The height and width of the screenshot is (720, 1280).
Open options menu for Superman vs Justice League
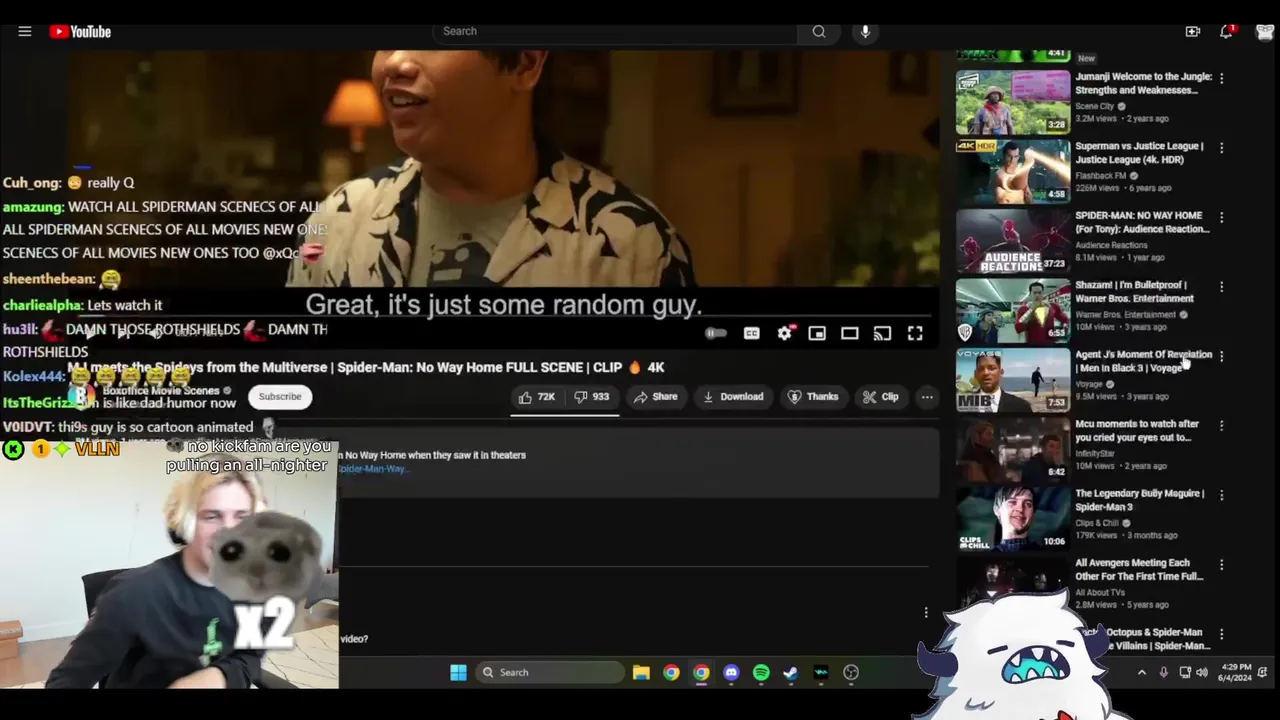tap(1221, 147)
